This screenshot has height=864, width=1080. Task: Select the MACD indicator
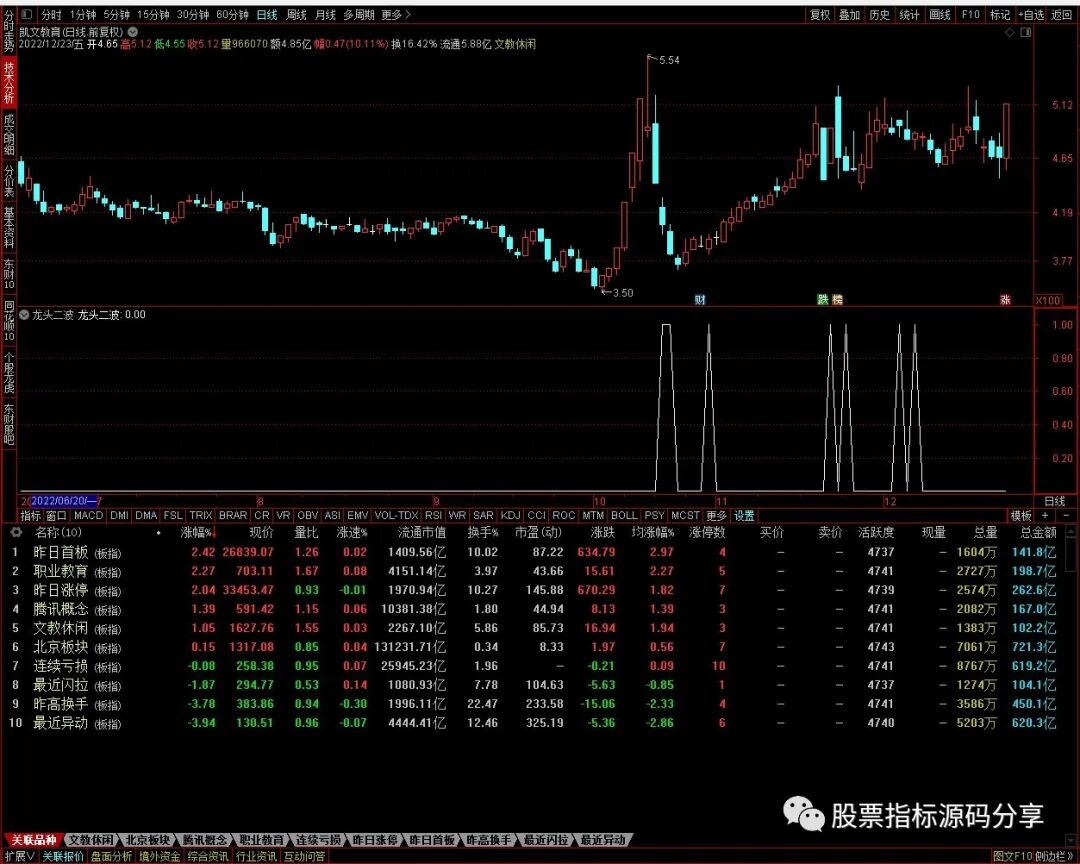[88, 515]
